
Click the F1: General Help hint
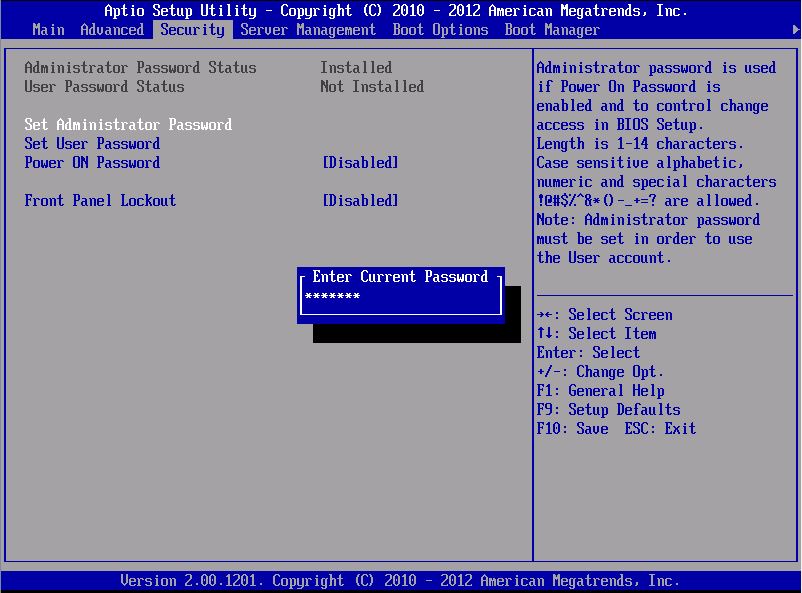pos(600,391)
